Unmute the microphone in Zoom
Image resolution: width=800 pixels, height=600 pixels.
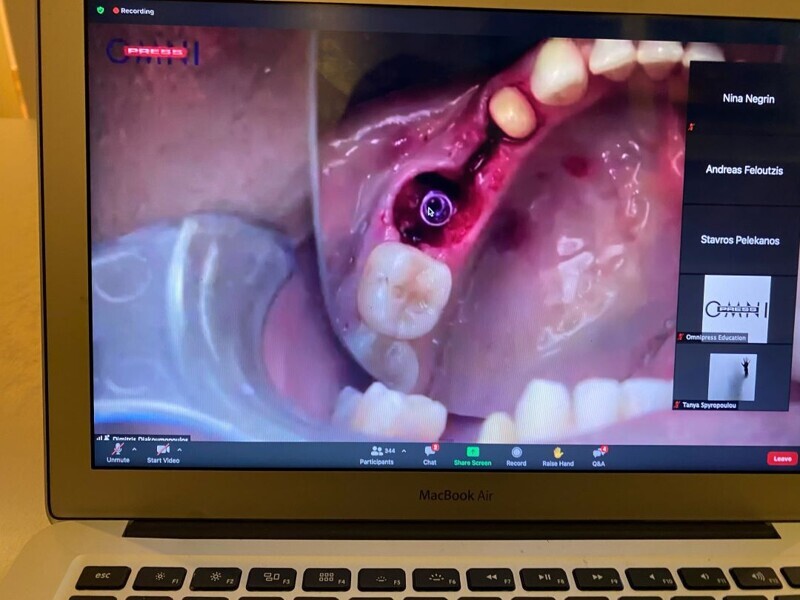coord(117,452)
